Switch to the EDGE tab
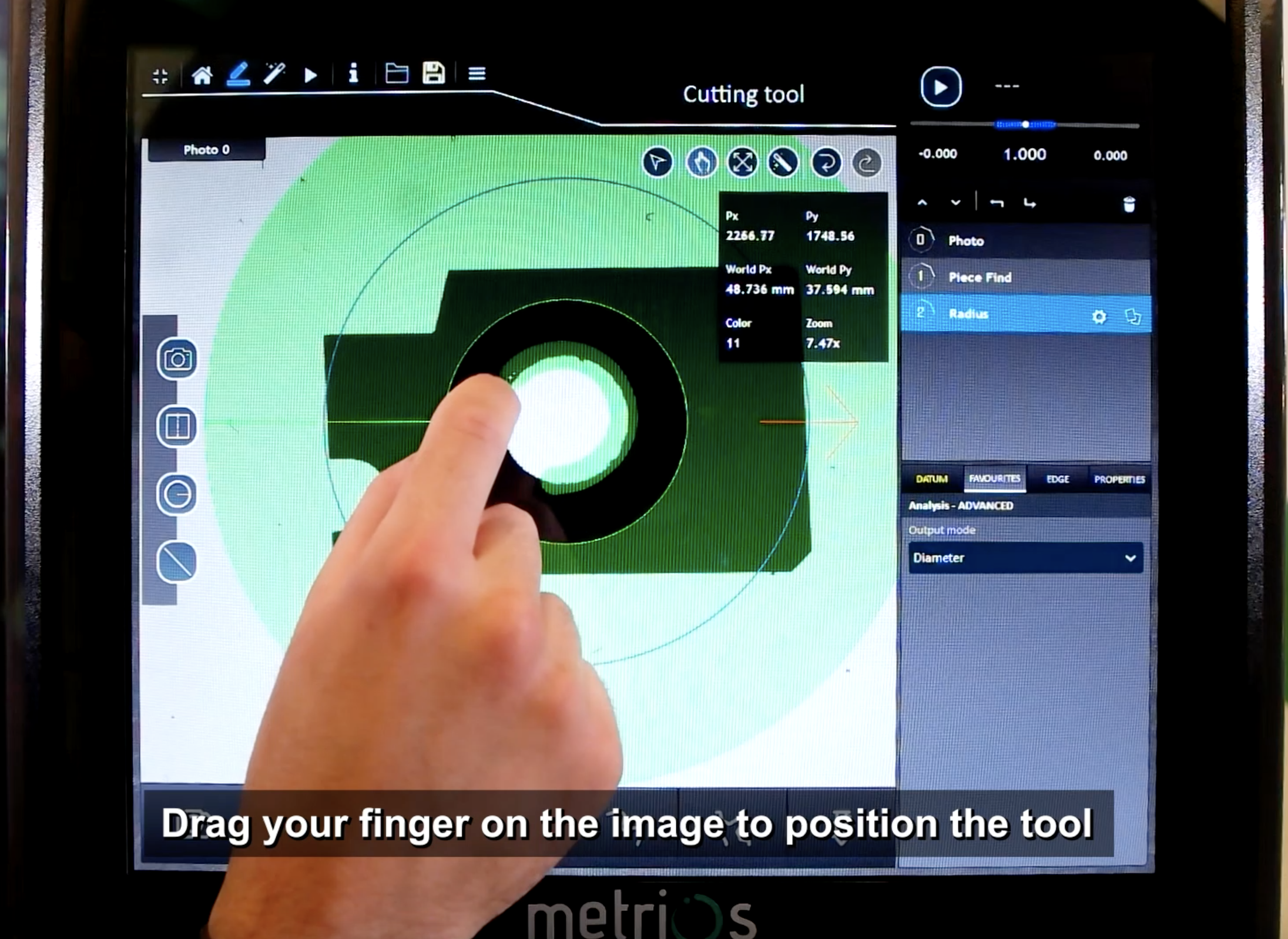Image resolution: width=1288 pixels, height=939 pixels. [1058, 479]
